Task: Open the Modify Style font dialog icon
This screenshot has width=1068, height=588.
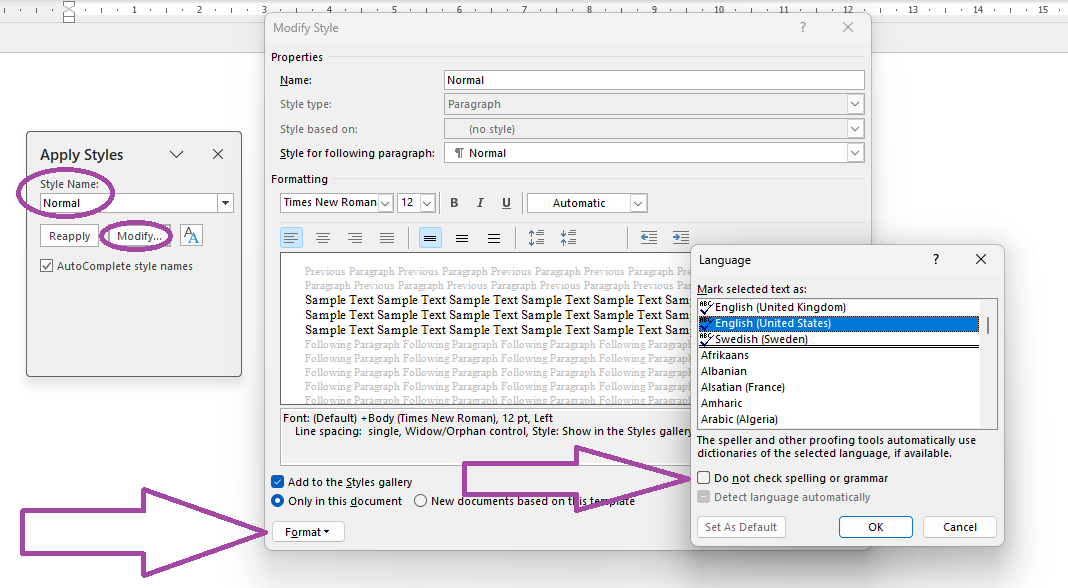Action: click(x=189, y=235)
